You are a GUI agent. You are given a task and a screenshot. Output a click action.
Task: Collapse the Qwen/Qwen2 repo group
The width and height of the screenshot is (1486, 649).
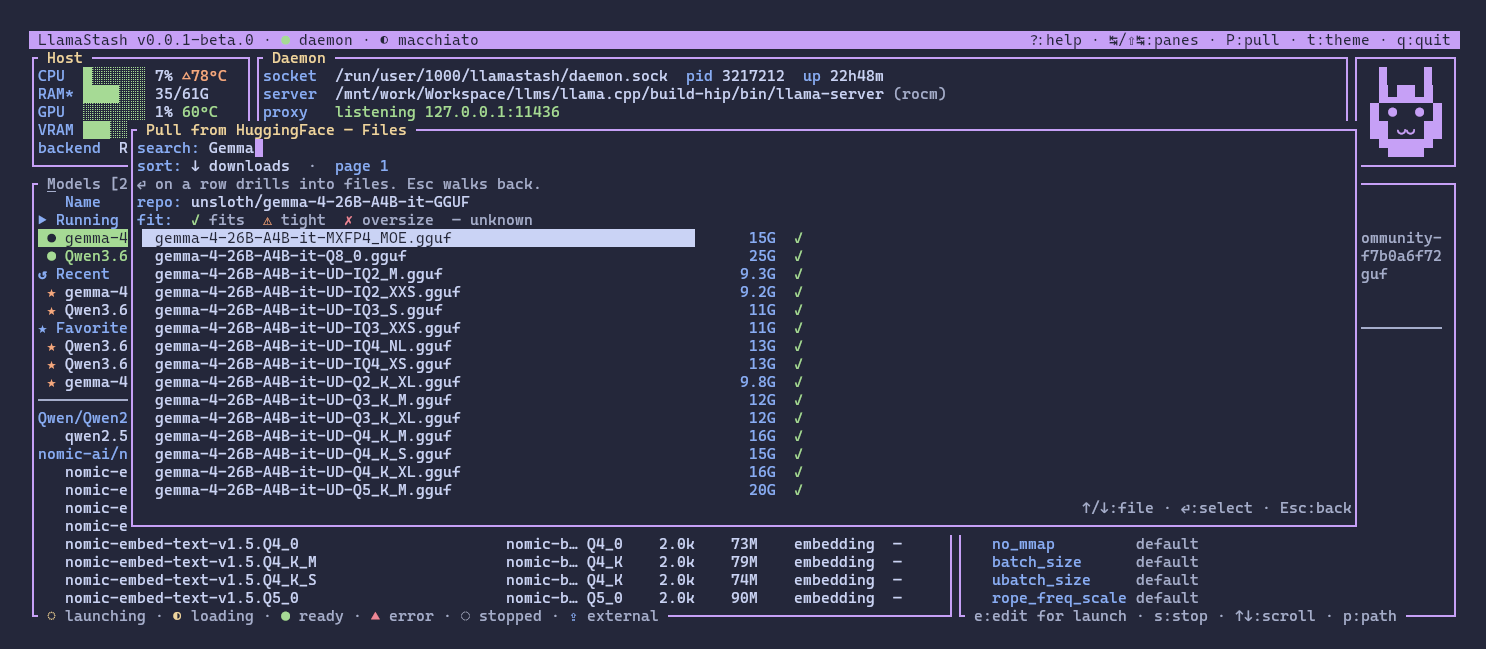(x=83, y=418)
